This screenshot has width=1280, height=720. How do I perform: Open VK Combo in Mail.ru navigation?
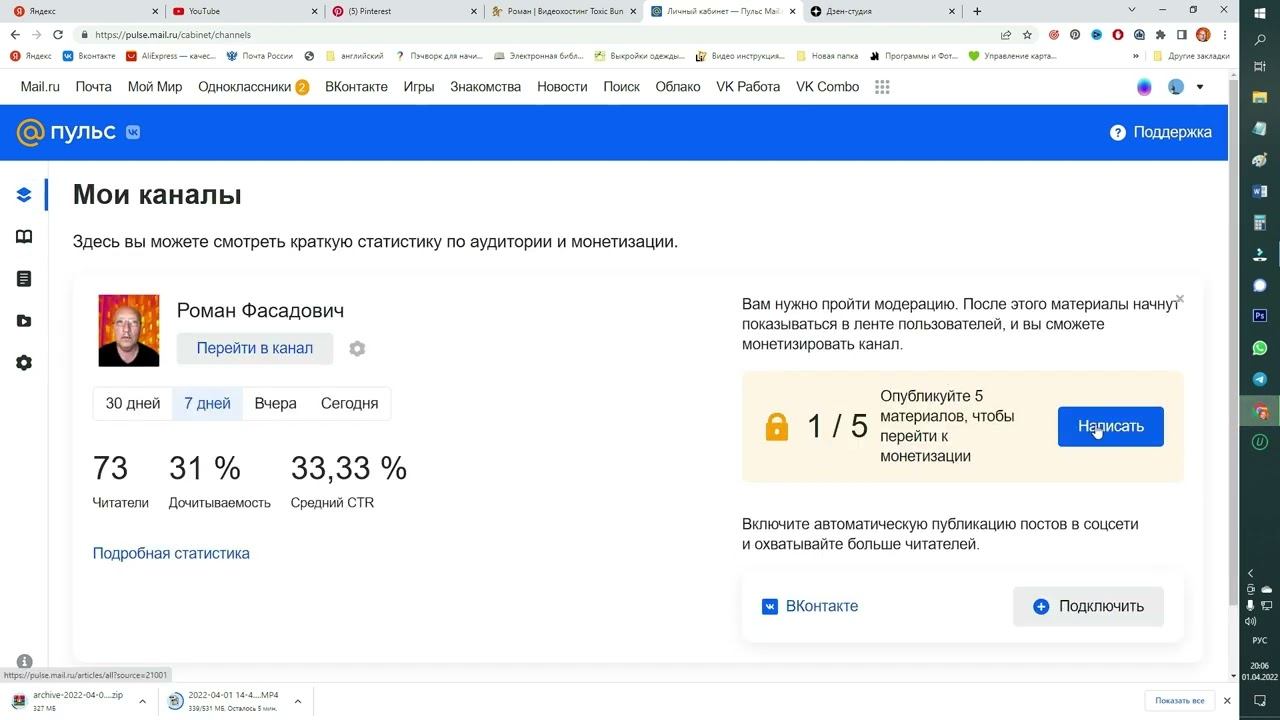click(828, 87)
